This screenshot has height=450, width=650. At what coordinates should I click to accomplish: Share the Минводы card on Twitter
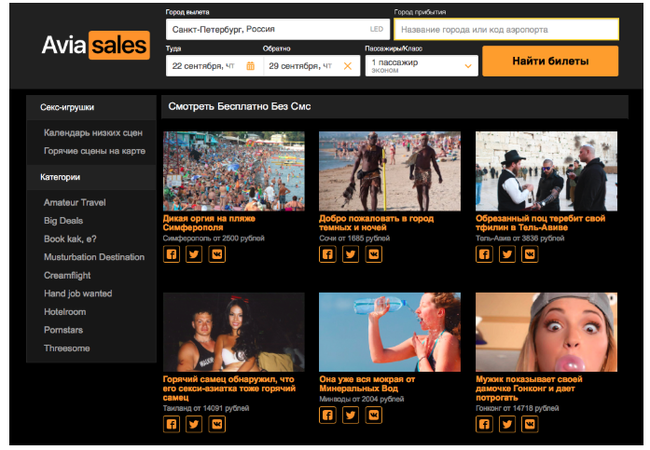tap(350, 424)
